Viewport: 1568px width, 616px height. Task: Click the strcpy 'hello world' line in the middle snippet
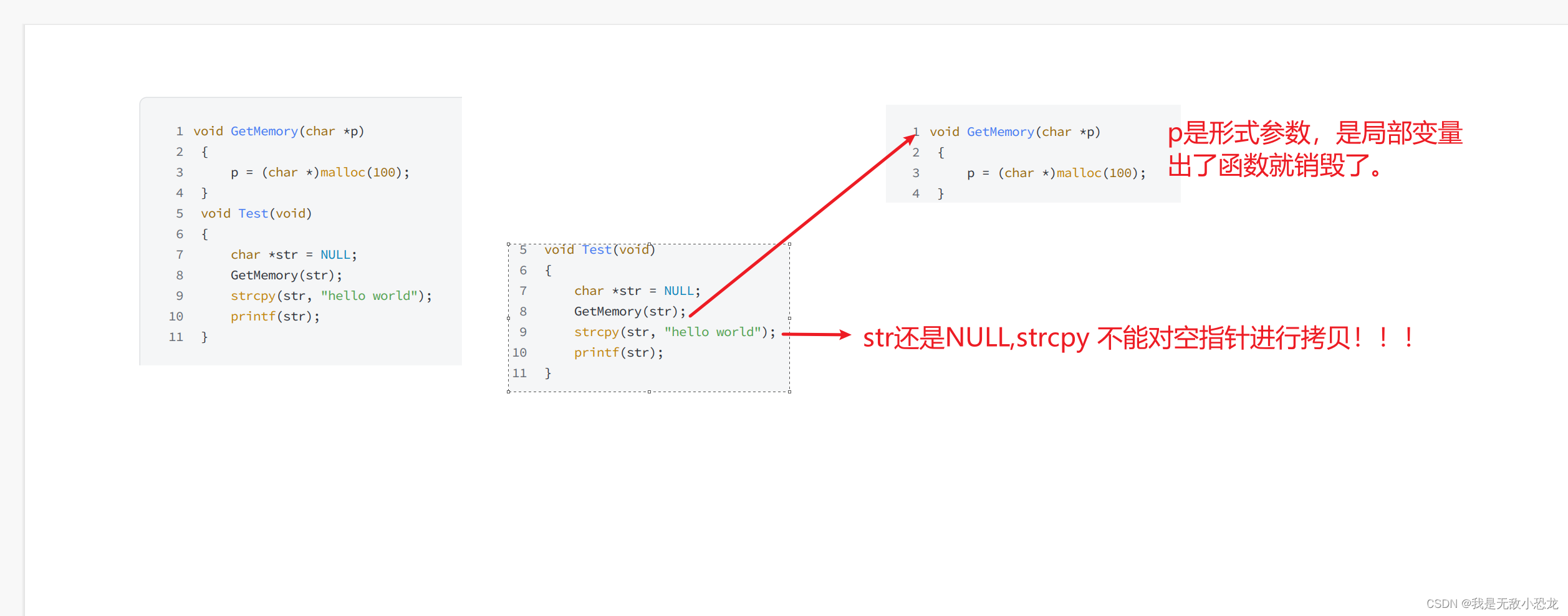675,332
